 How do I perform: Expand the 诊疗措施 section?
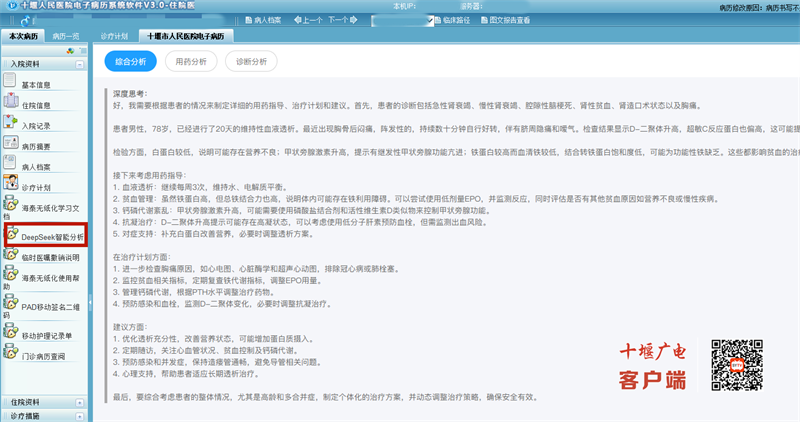(x=80, y=416)
